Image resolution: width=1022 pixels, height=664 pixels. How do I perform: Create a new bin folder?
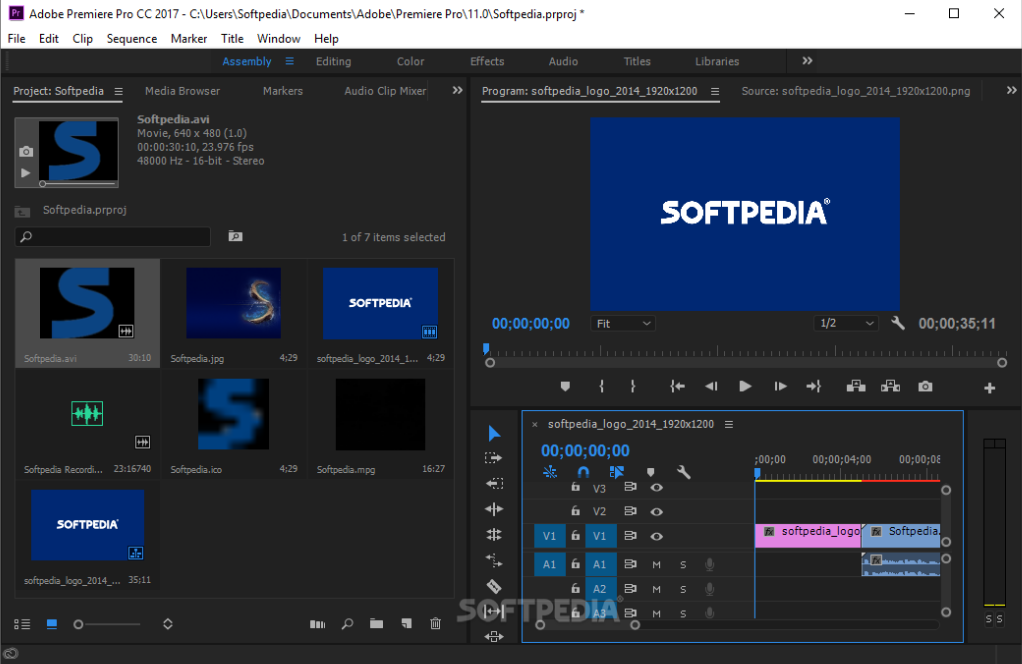click(376, 624)
